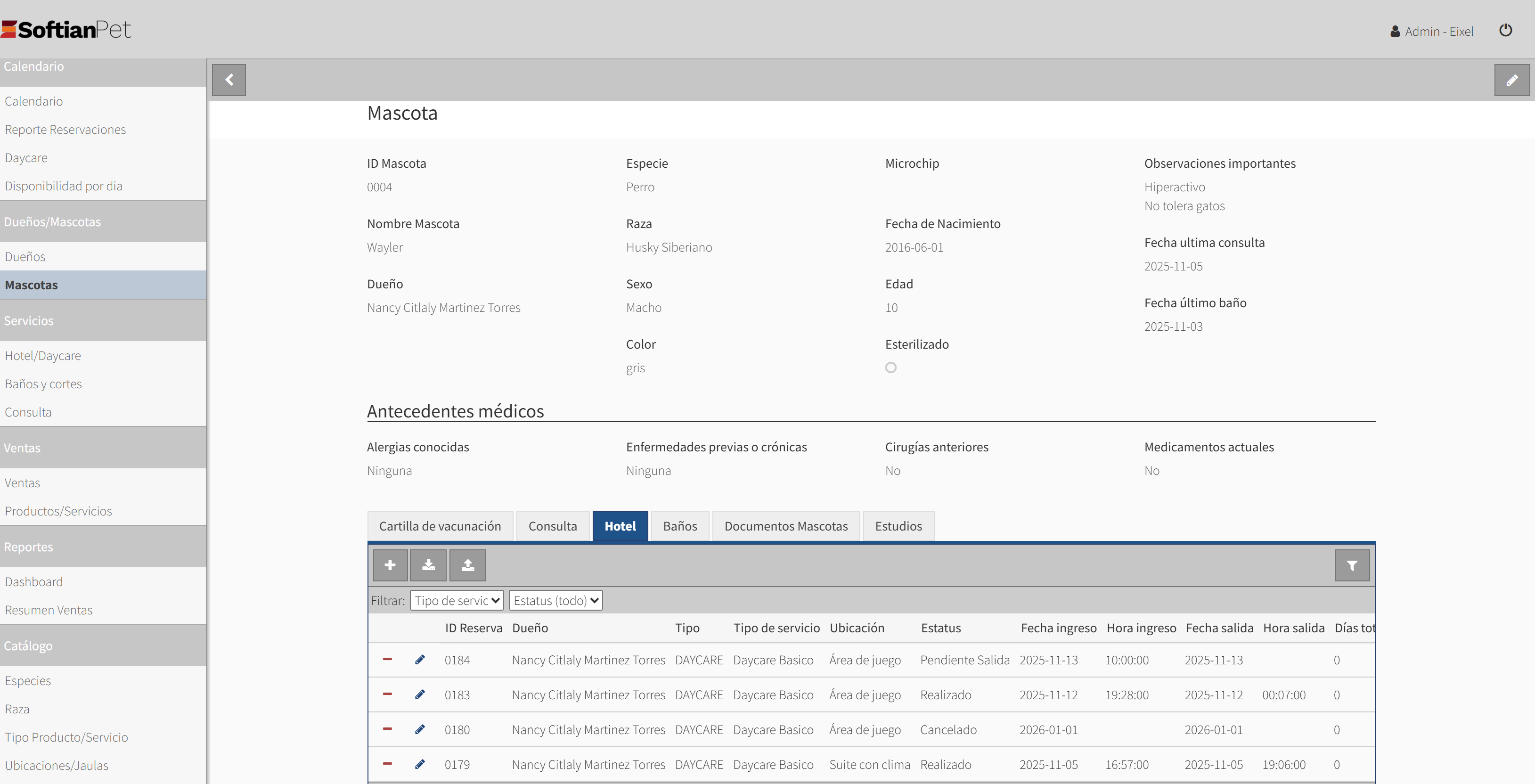
Task: Click the pencil icon to edit the Mascota record
Action: point(1511,80)
